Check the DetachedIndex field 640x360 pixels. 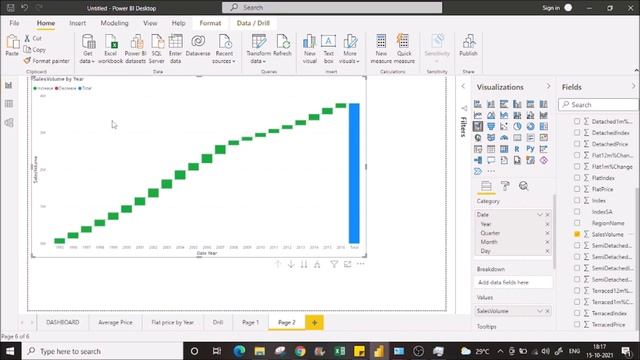pyautogui.click(x=577, y=133)
